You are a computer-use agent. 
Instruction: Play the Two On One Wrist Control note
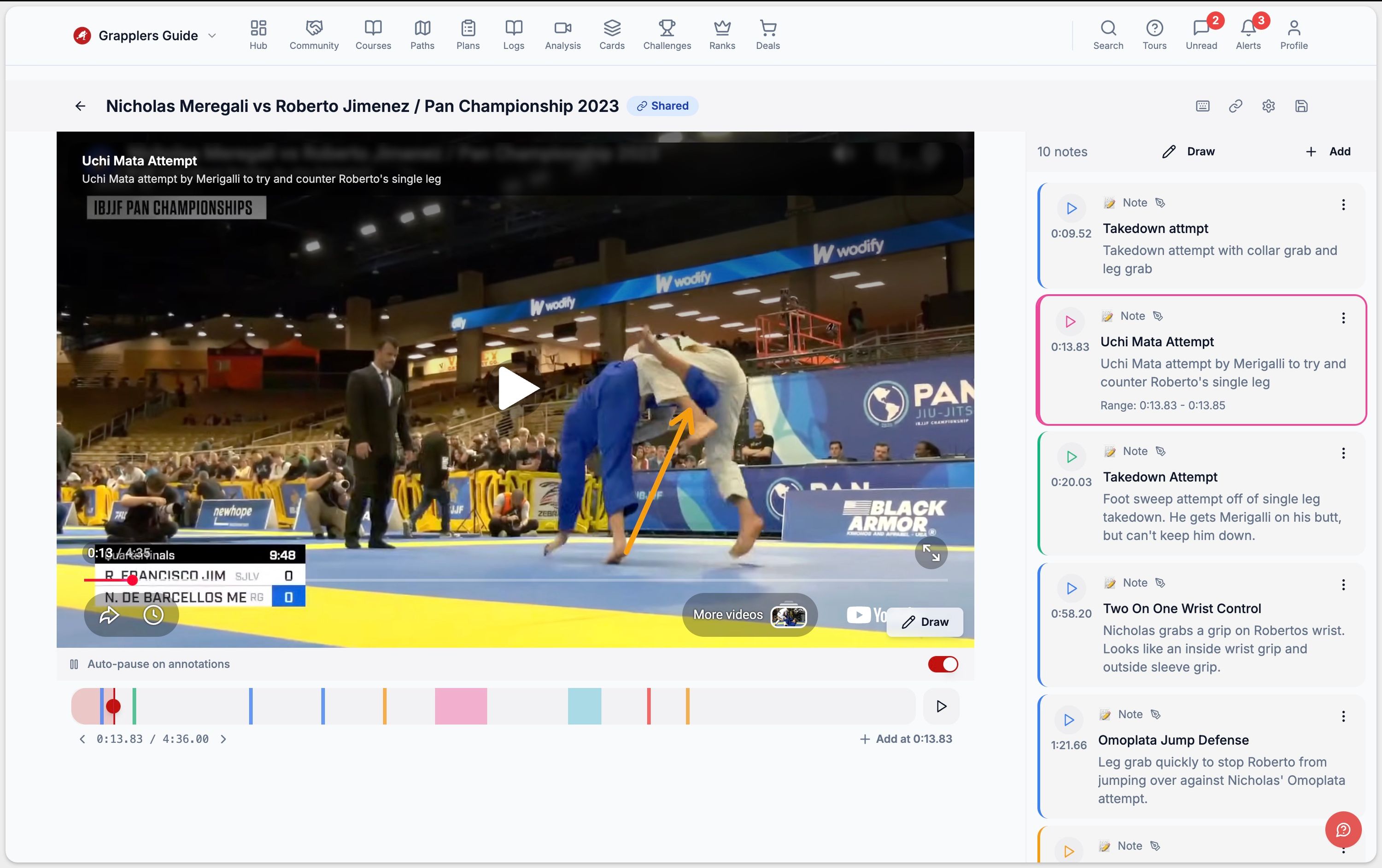pyautogui.click(x=1071, y=588)
